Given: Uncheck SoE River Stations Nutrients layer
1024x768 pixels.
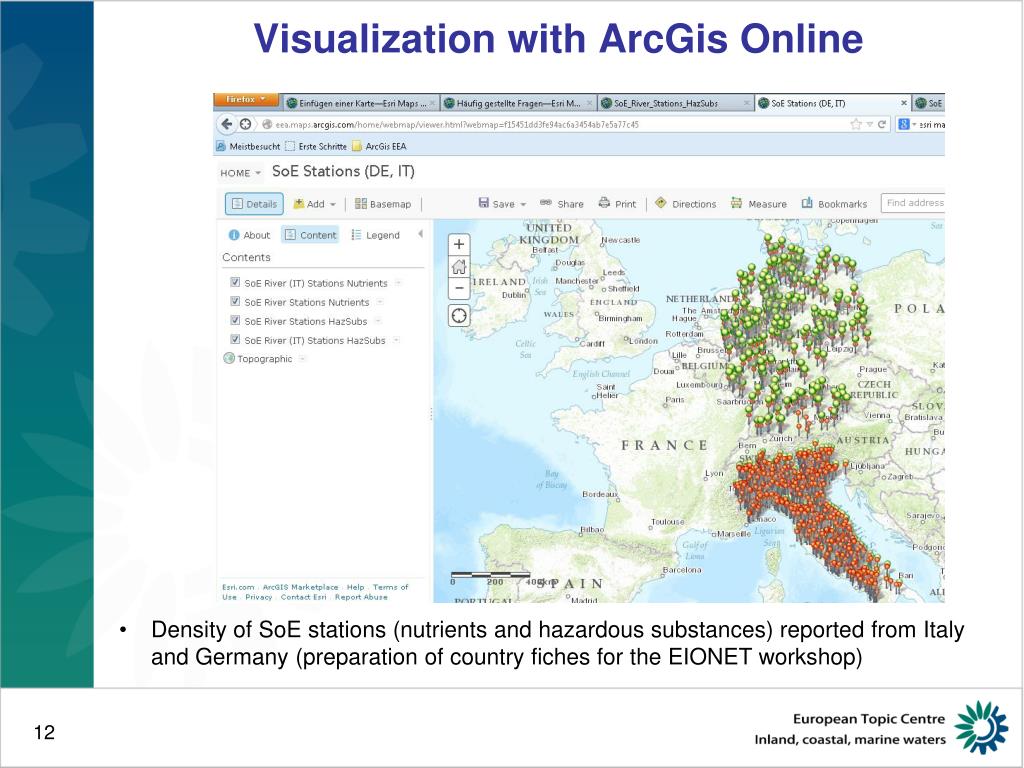Looking at the screenshot, I should 235,301.
